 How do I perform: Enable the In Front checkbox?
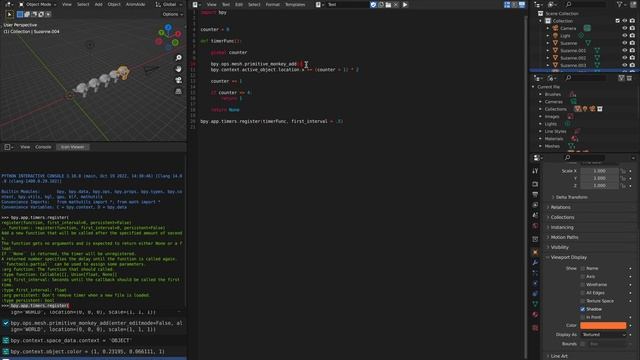[582, 318]
